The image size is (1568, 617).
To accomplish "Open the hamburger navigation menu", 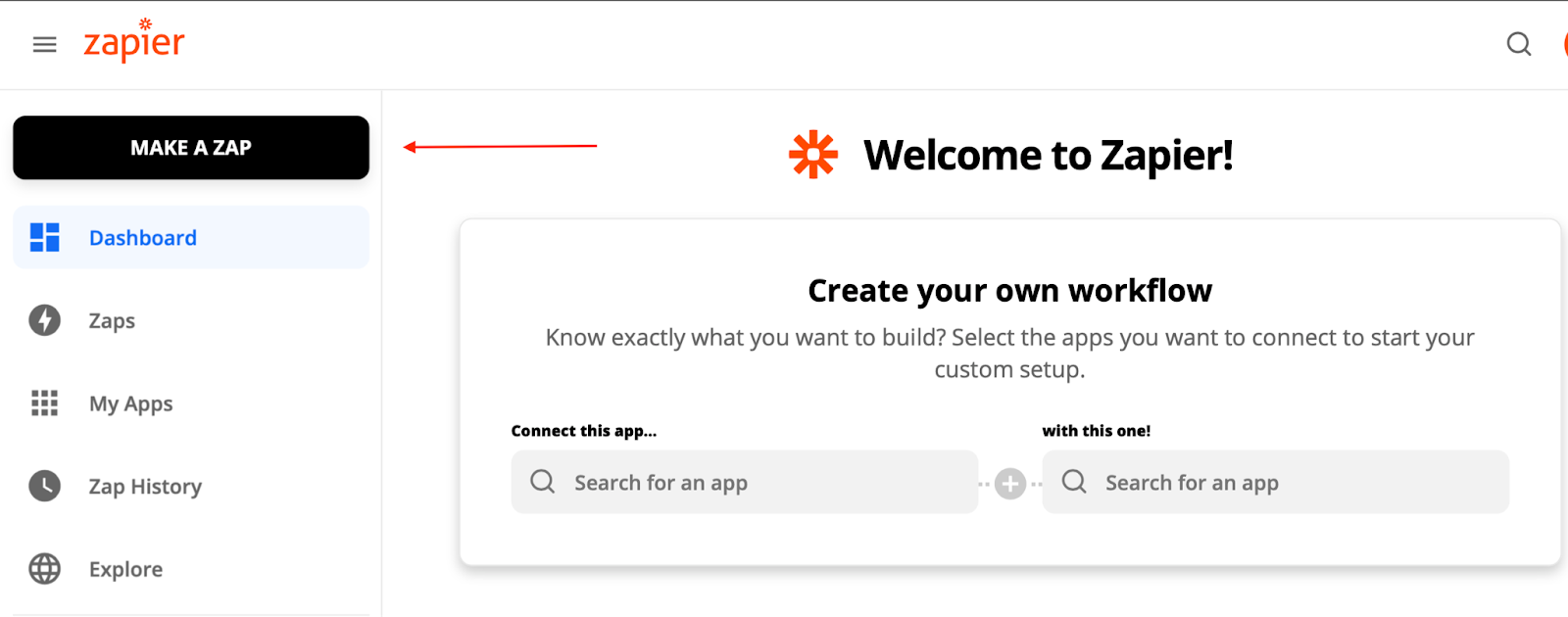I will click(x=44, y=45).
